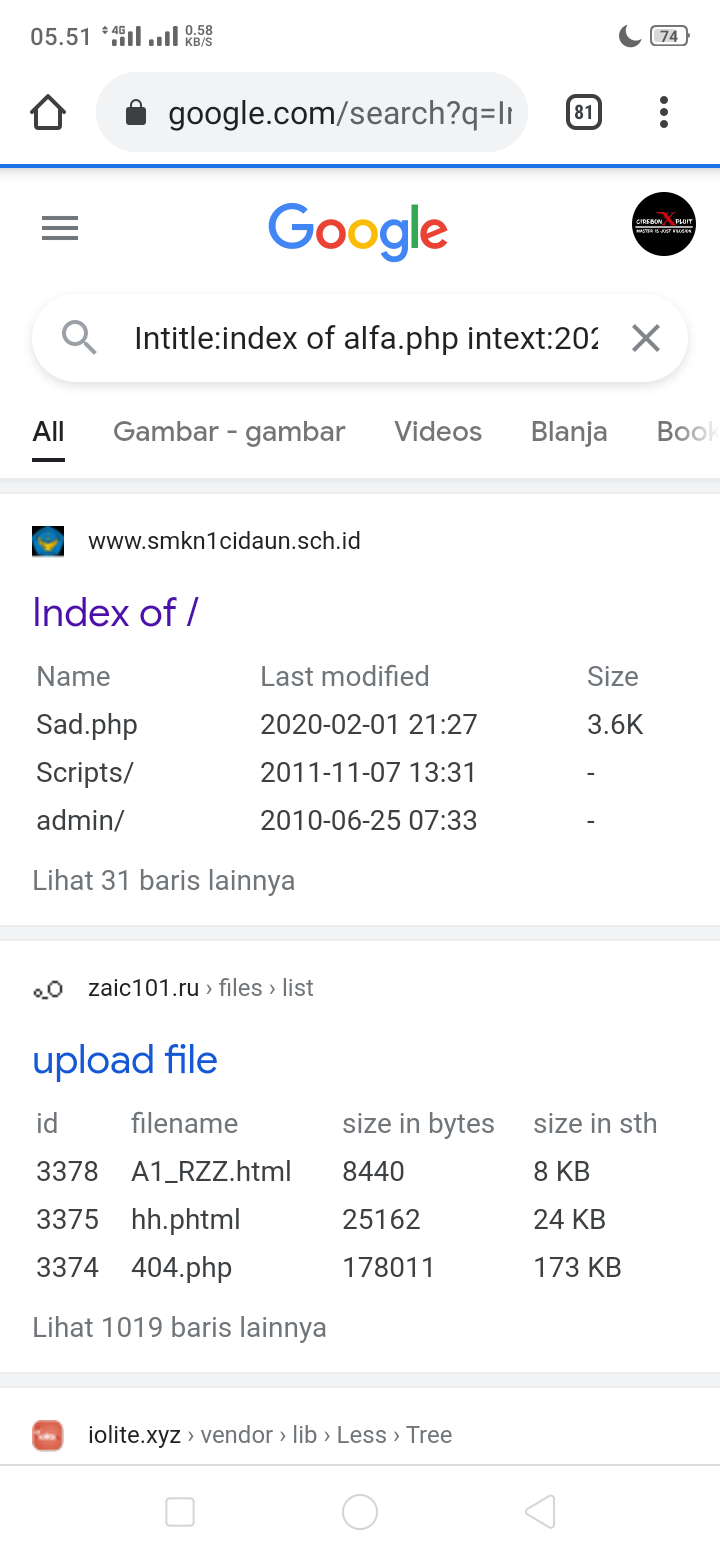Focus the Chrome address bar URL
This screenshot has width=720, height=1560.
point(340,114)
